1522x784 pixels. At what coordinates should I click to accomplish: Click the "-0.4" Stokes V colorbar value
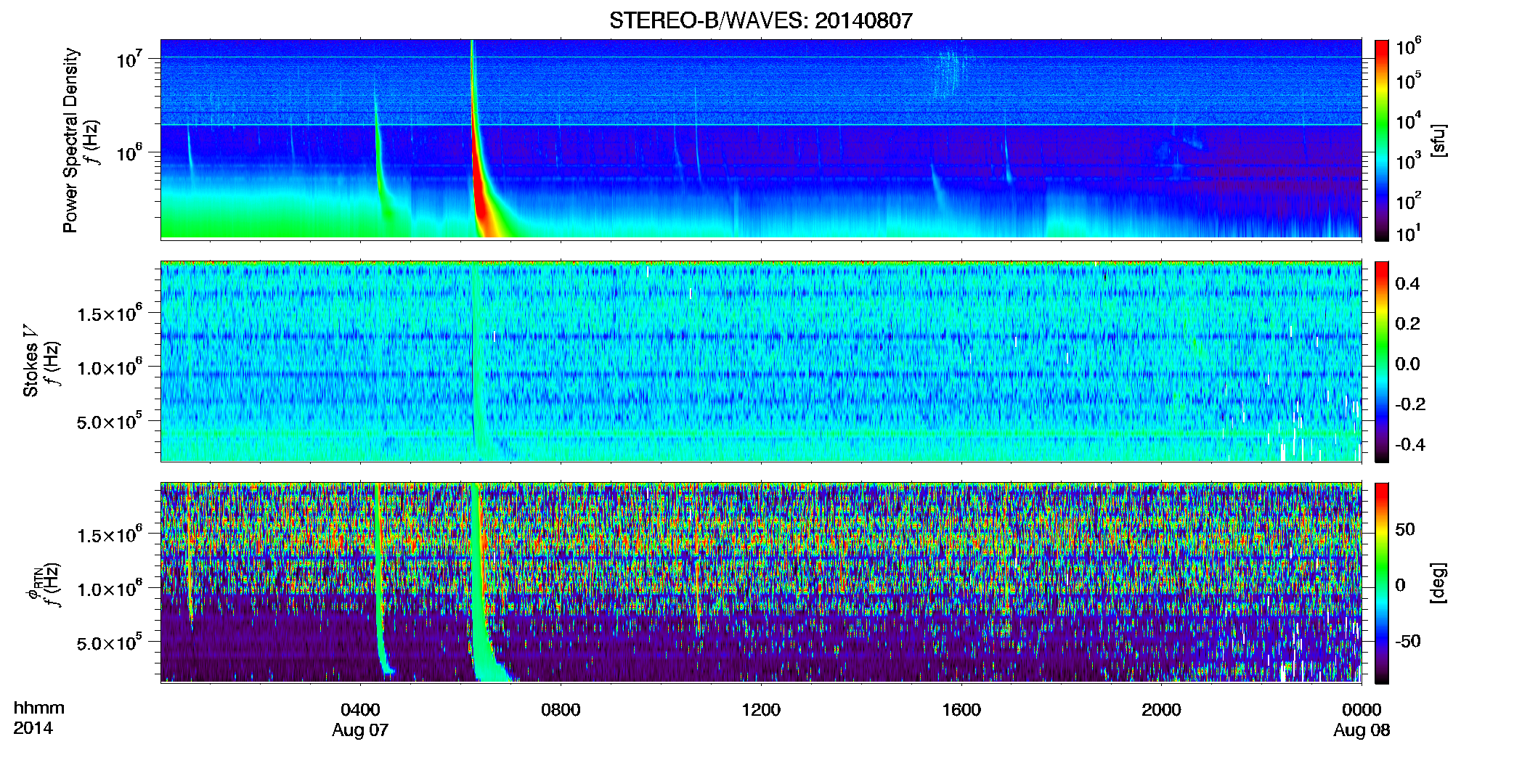click(1410, 445)
